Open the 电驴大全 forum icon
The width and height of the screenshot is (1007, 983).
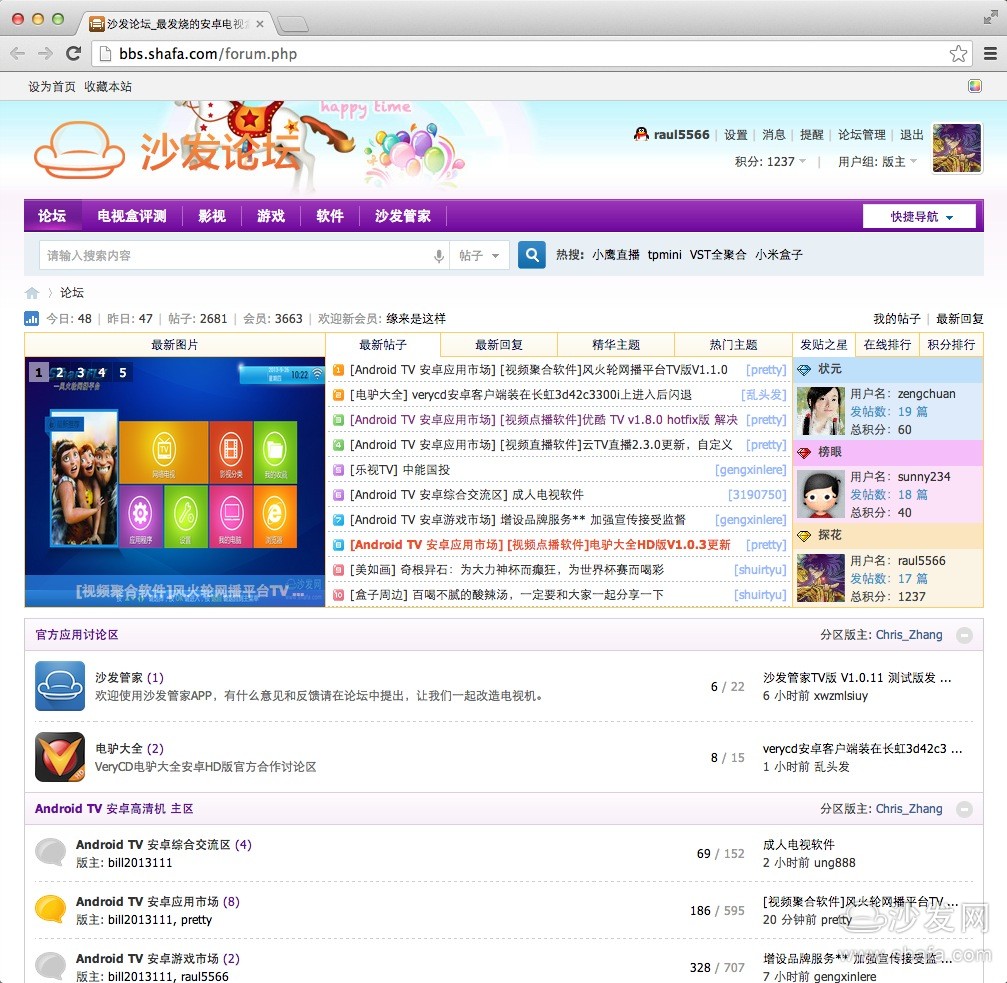coord(60,756)
